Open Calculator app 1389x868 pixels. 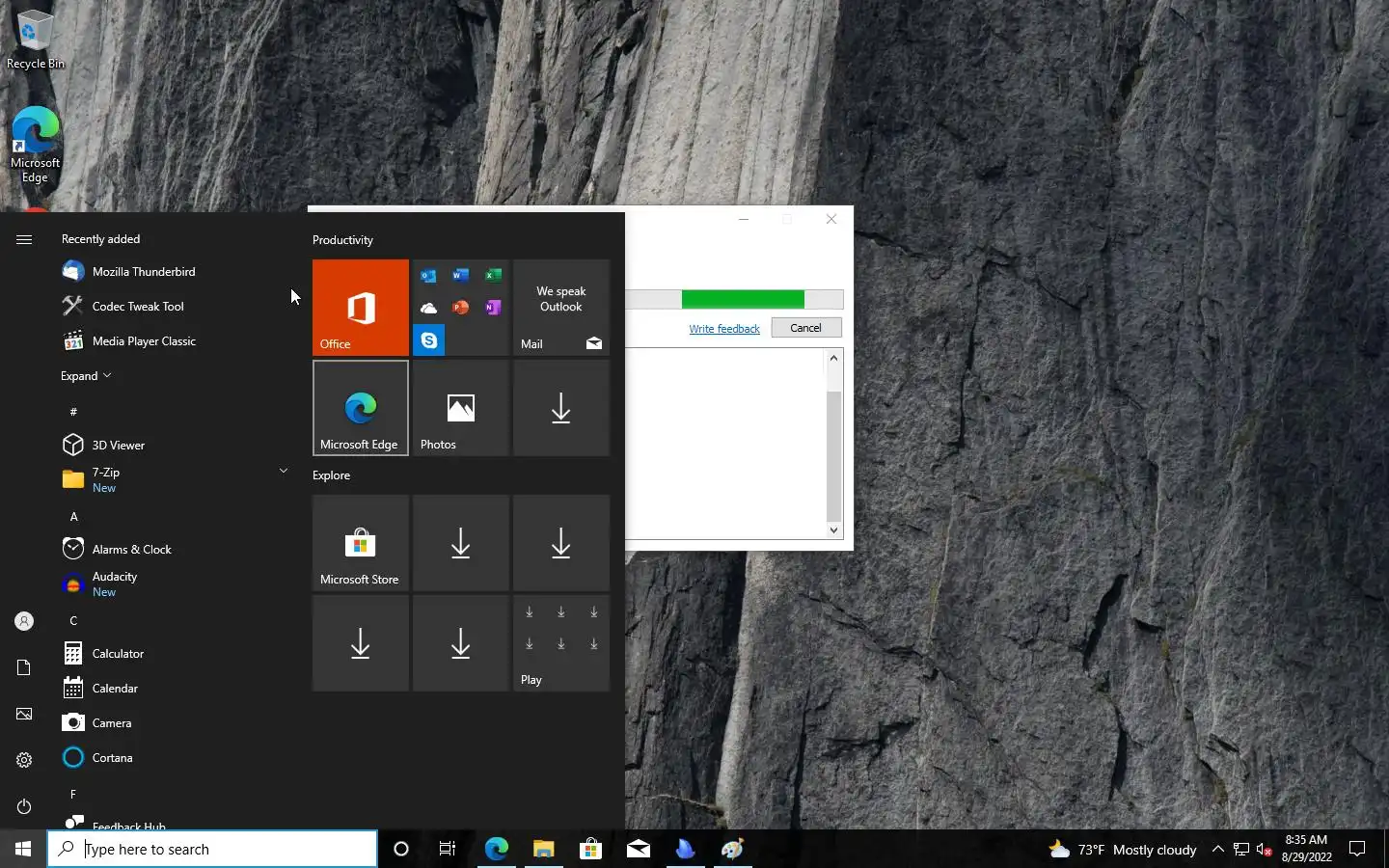[174, 654]
